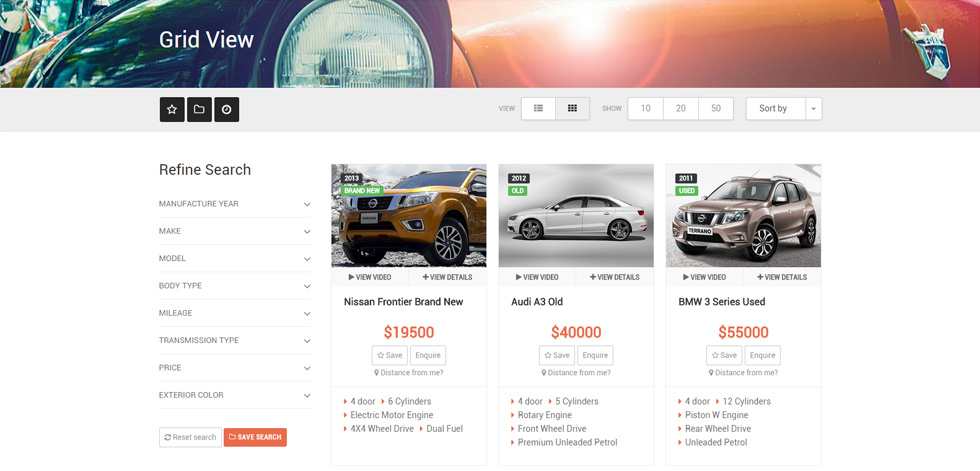
Task: Switch to list view layout
Action: click(538, 109)
